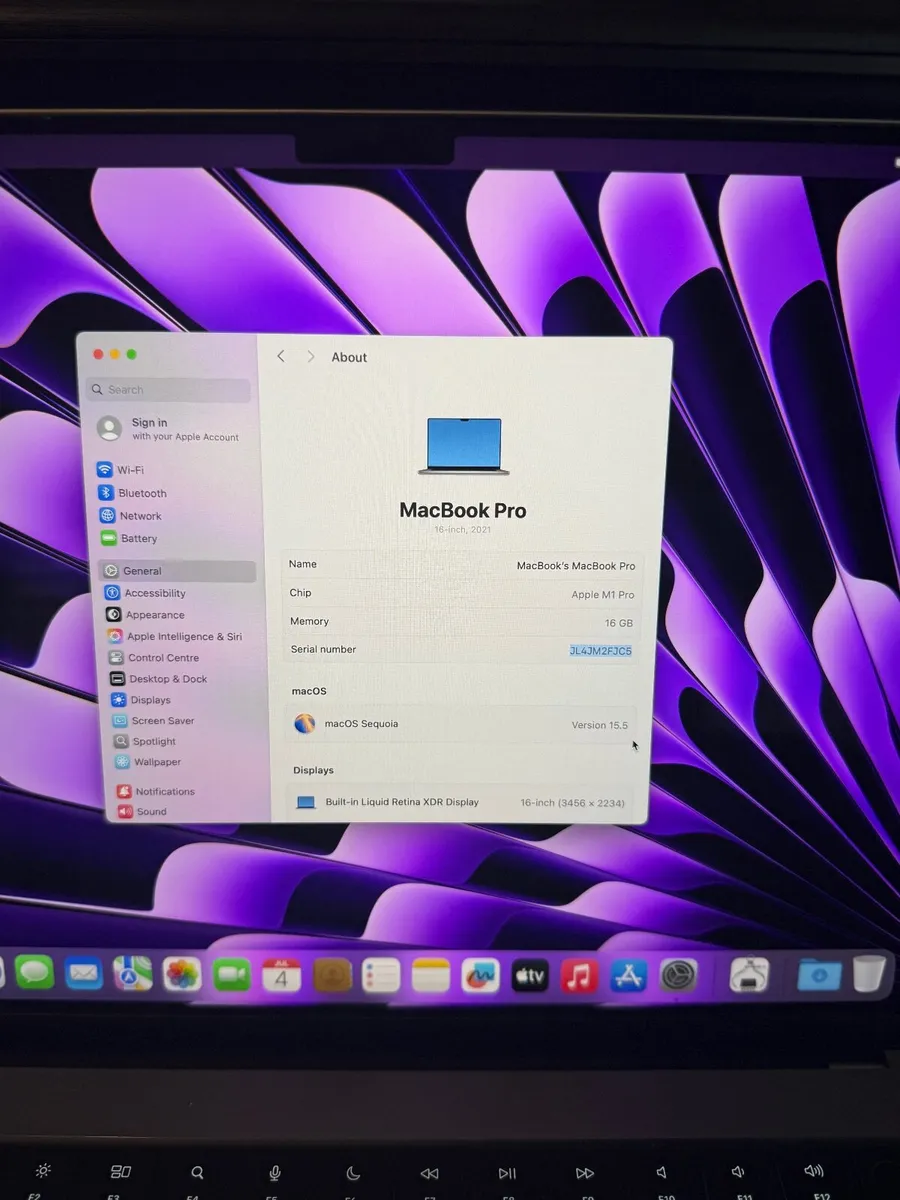Open the App Store from the Dock
Viewport: 900px width, 1200px height.
pos(630,975)
